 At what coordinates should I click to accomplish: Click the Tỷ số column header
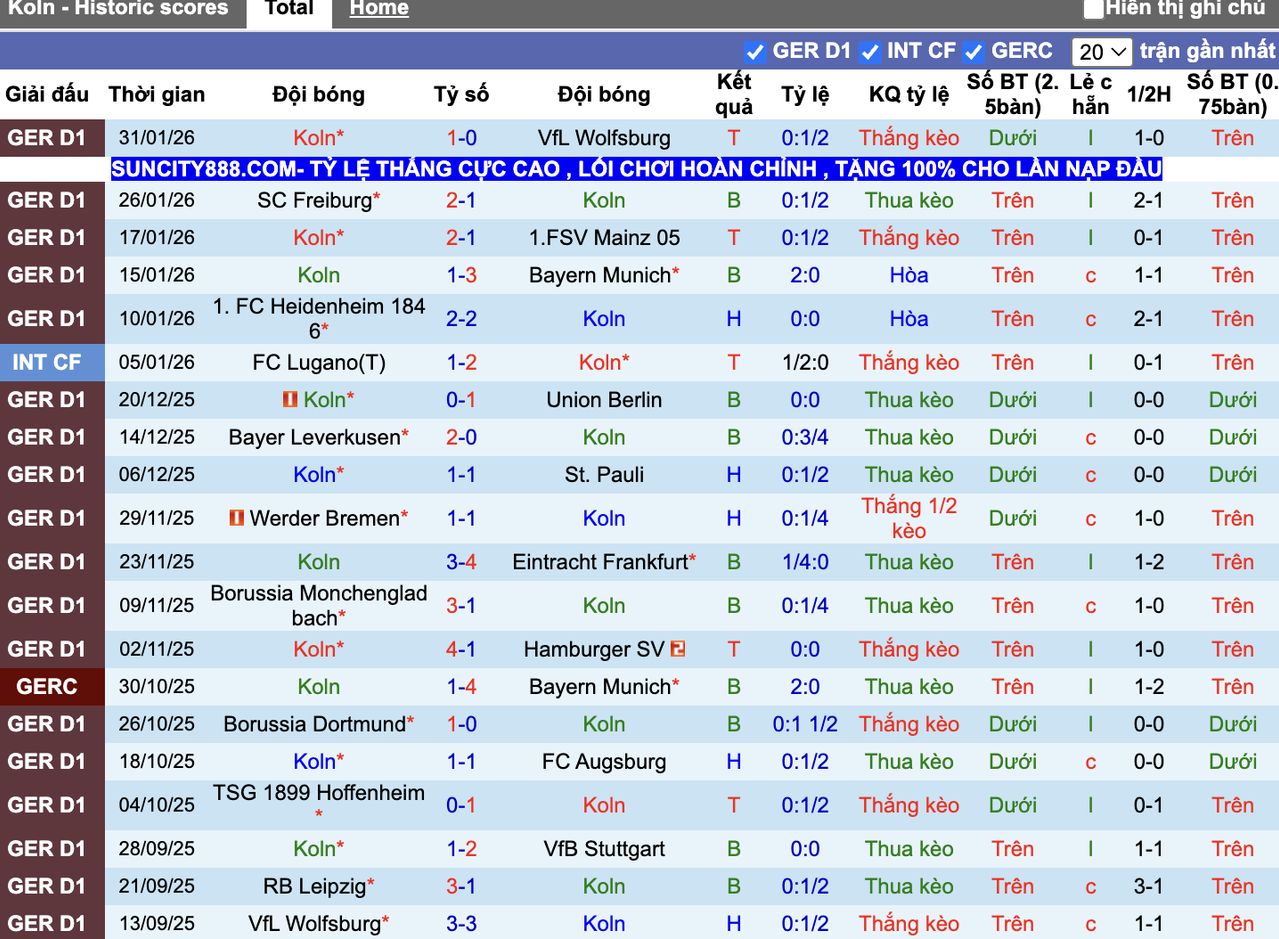tap(461, 95)
